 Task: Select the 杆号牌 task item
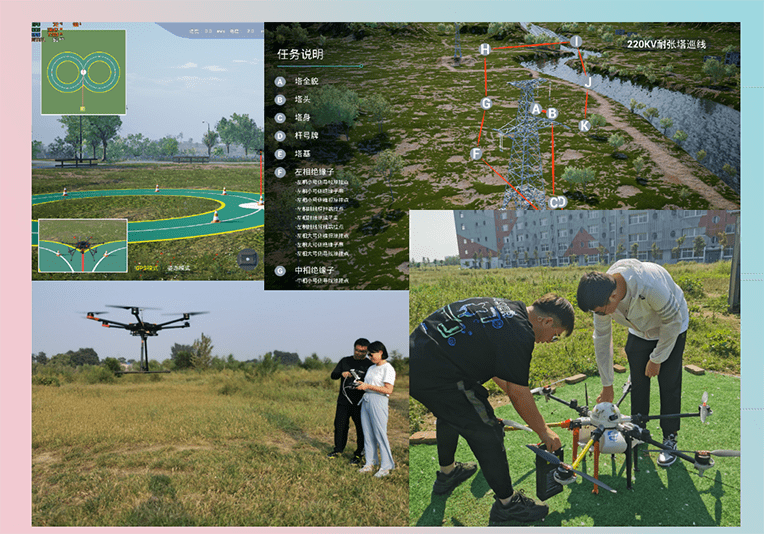(306, 135)
